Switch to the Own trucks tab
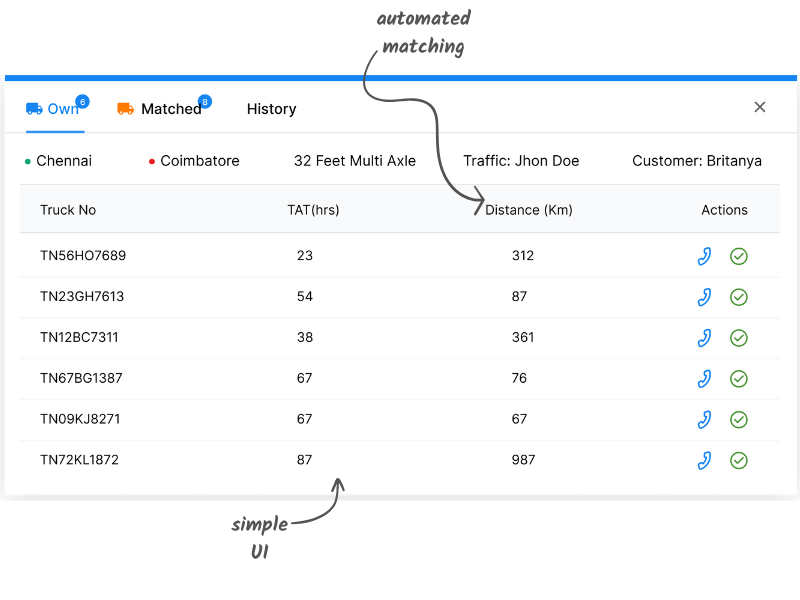The width and height of the screenshot is (800, 600). coord(55,109)
